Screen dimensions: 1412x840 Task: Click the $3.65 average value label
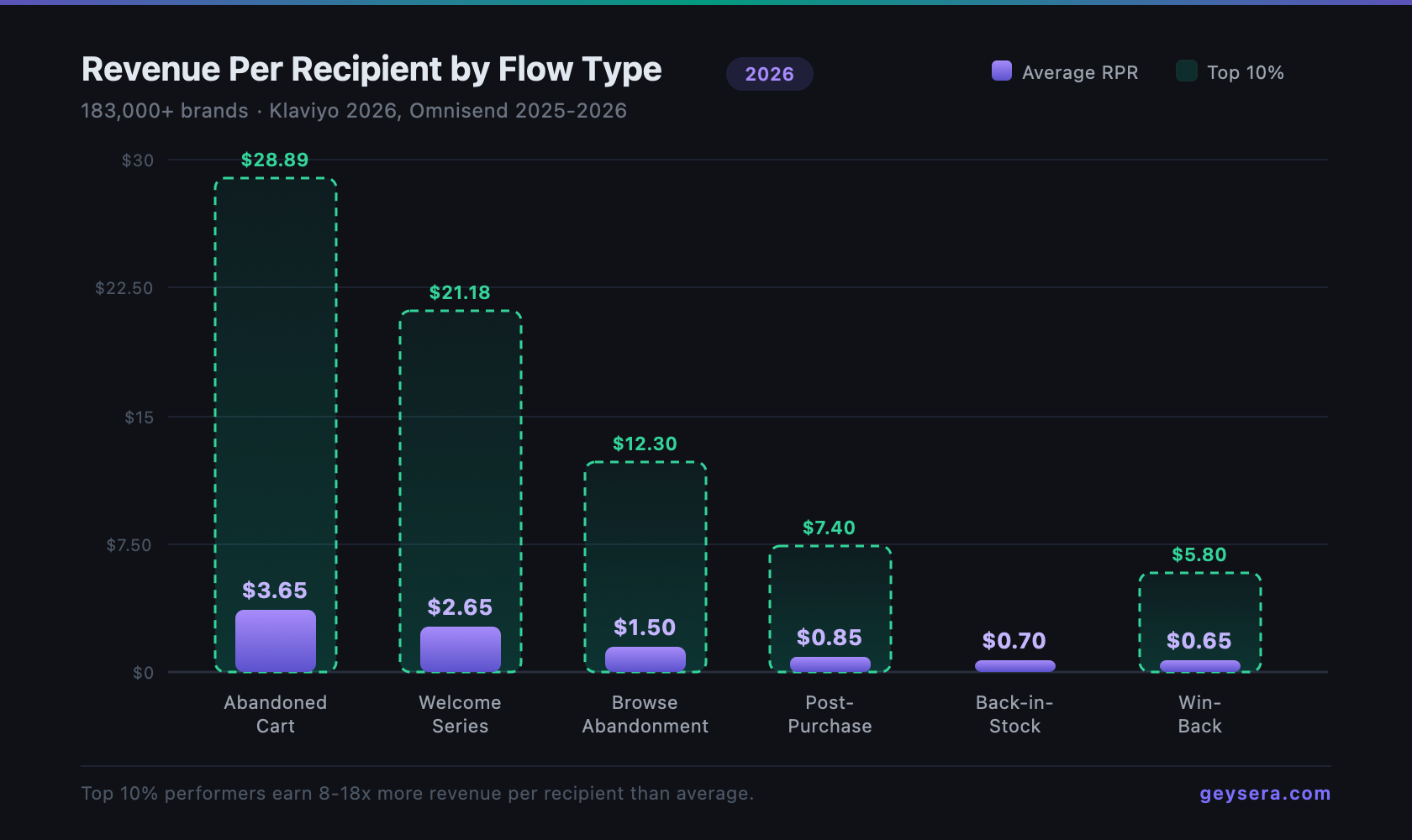(x=275, y=591)
